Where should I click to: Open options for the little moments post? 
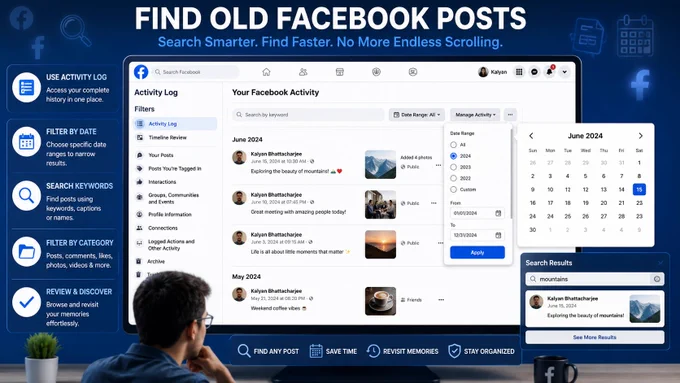441,243
